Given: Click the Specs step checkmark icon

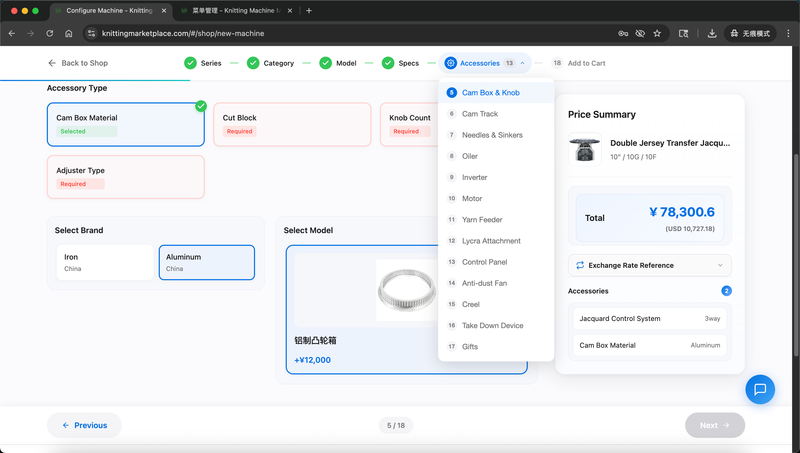Looking at the screenshot, I should 388,63.
